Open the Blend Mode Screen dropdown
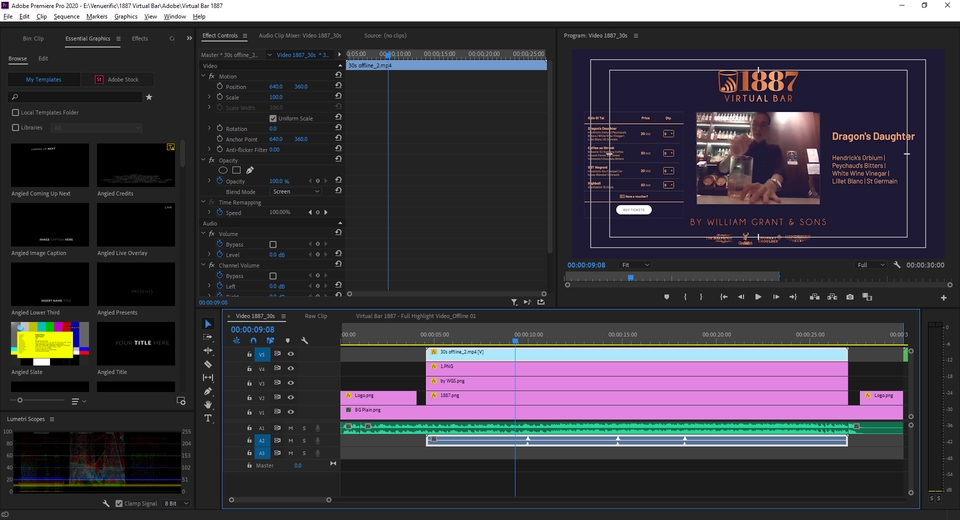Image resolution: width=960 pixels, height=520 pixels. coord(296,191)
